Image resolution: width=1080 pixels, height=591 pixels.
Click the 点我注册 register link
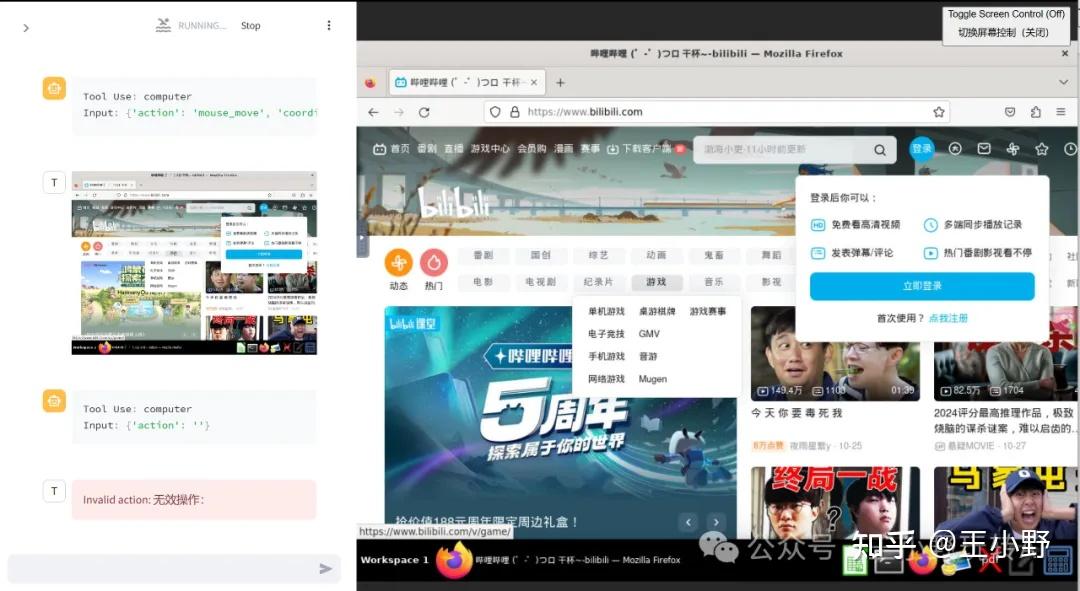tap(948, 318)
